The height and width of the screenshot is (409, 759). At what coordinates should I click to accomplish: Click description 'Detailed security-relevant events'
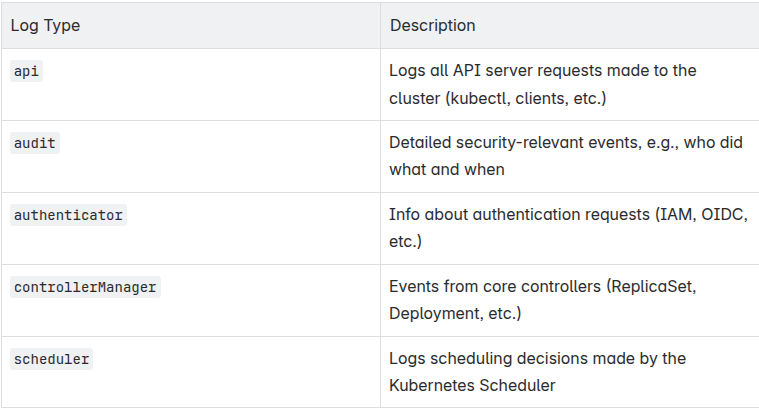tap(566, 156)
